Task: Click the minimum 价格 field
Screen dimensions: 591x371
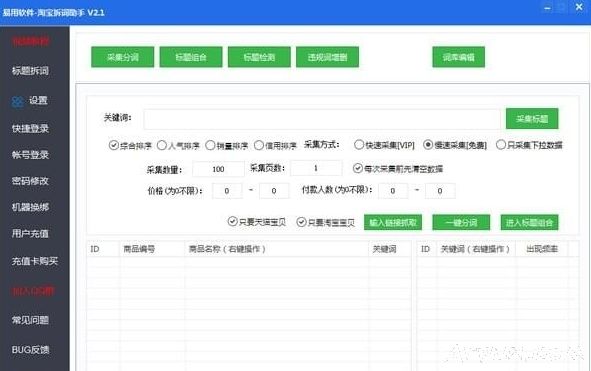Action: pos(227,191)
